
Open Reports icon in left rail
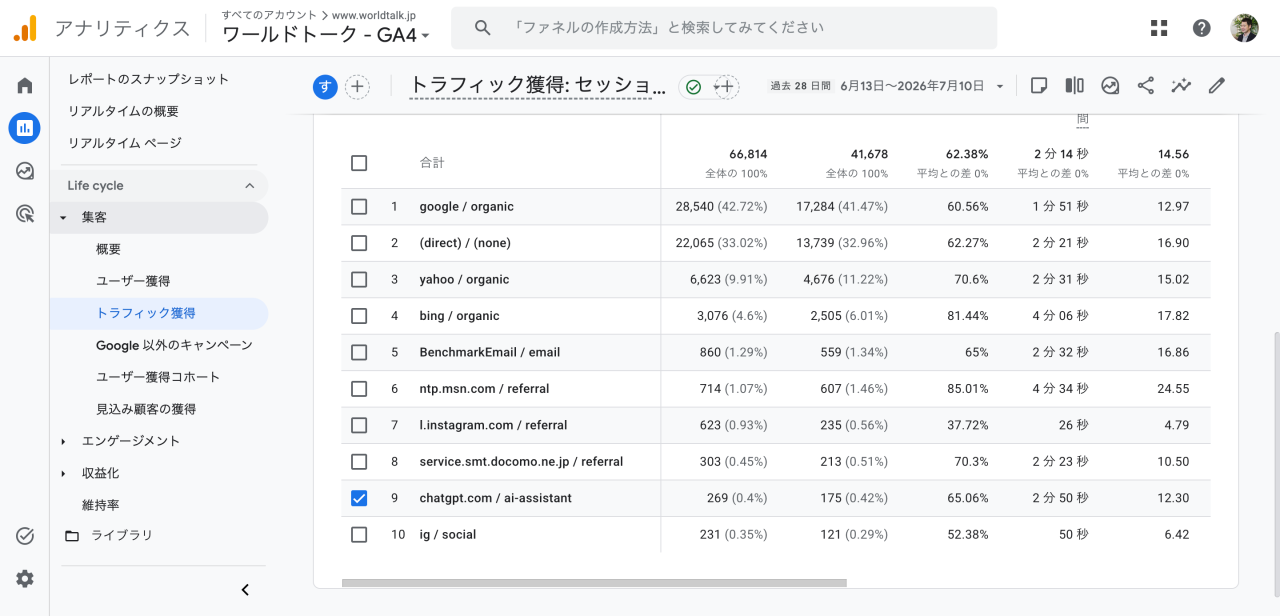(25, 128)
